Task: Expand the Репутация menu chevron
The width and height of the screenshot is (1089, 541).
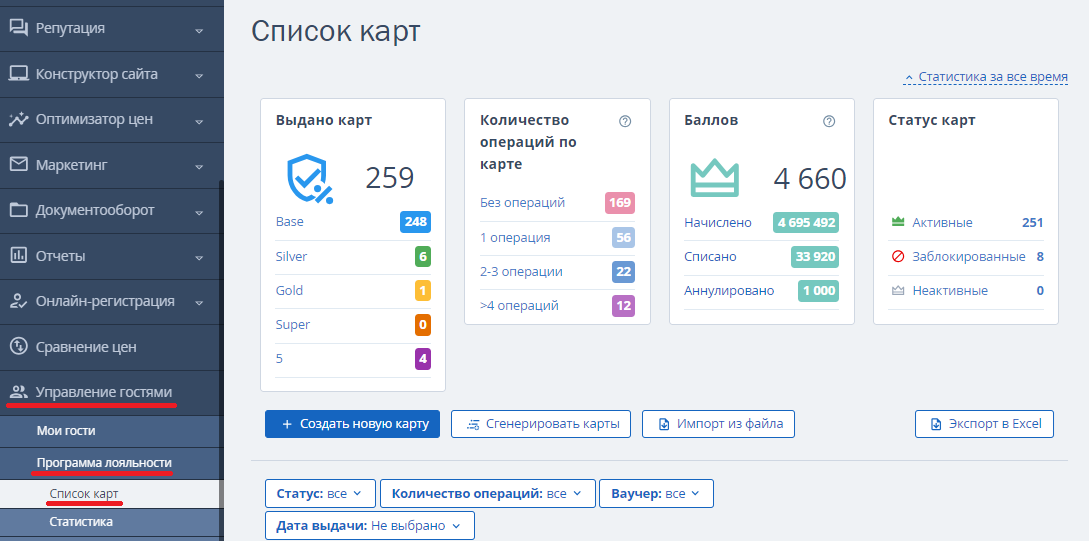Action: pos(199,31)
